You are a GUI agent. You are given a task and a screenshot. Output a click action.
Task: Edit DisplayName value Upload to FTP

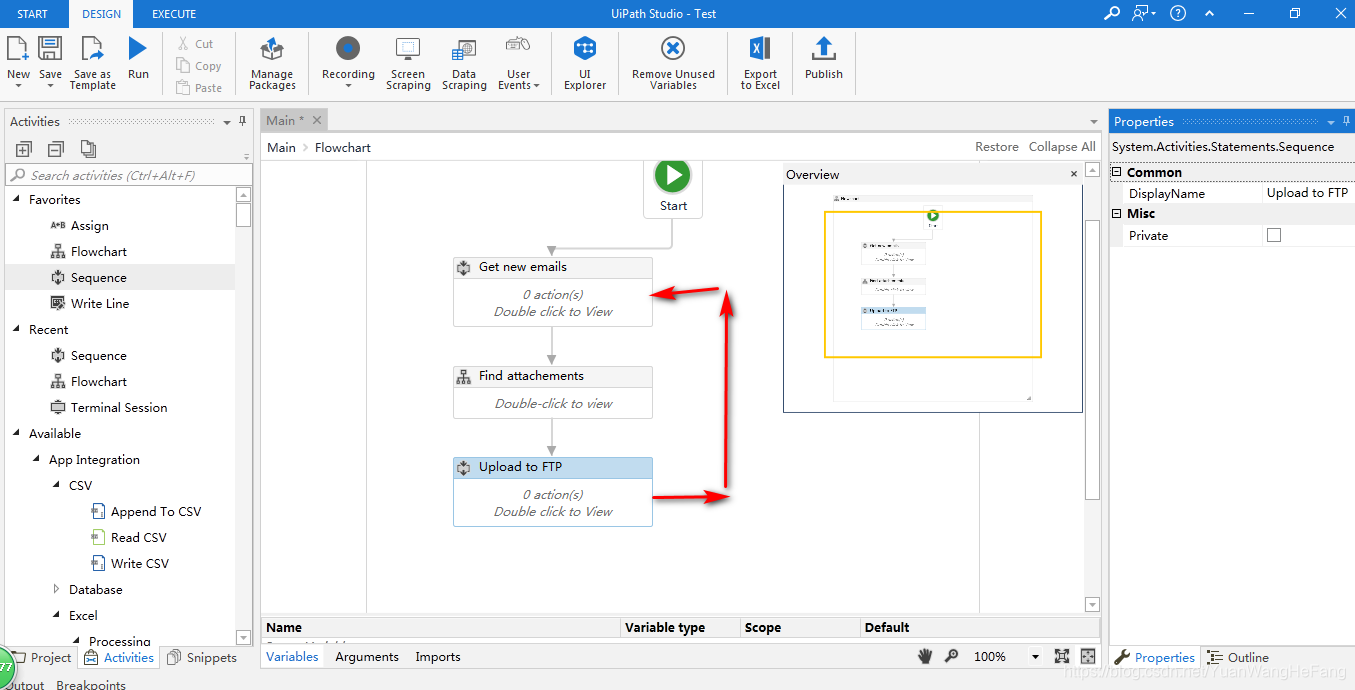1308,193
